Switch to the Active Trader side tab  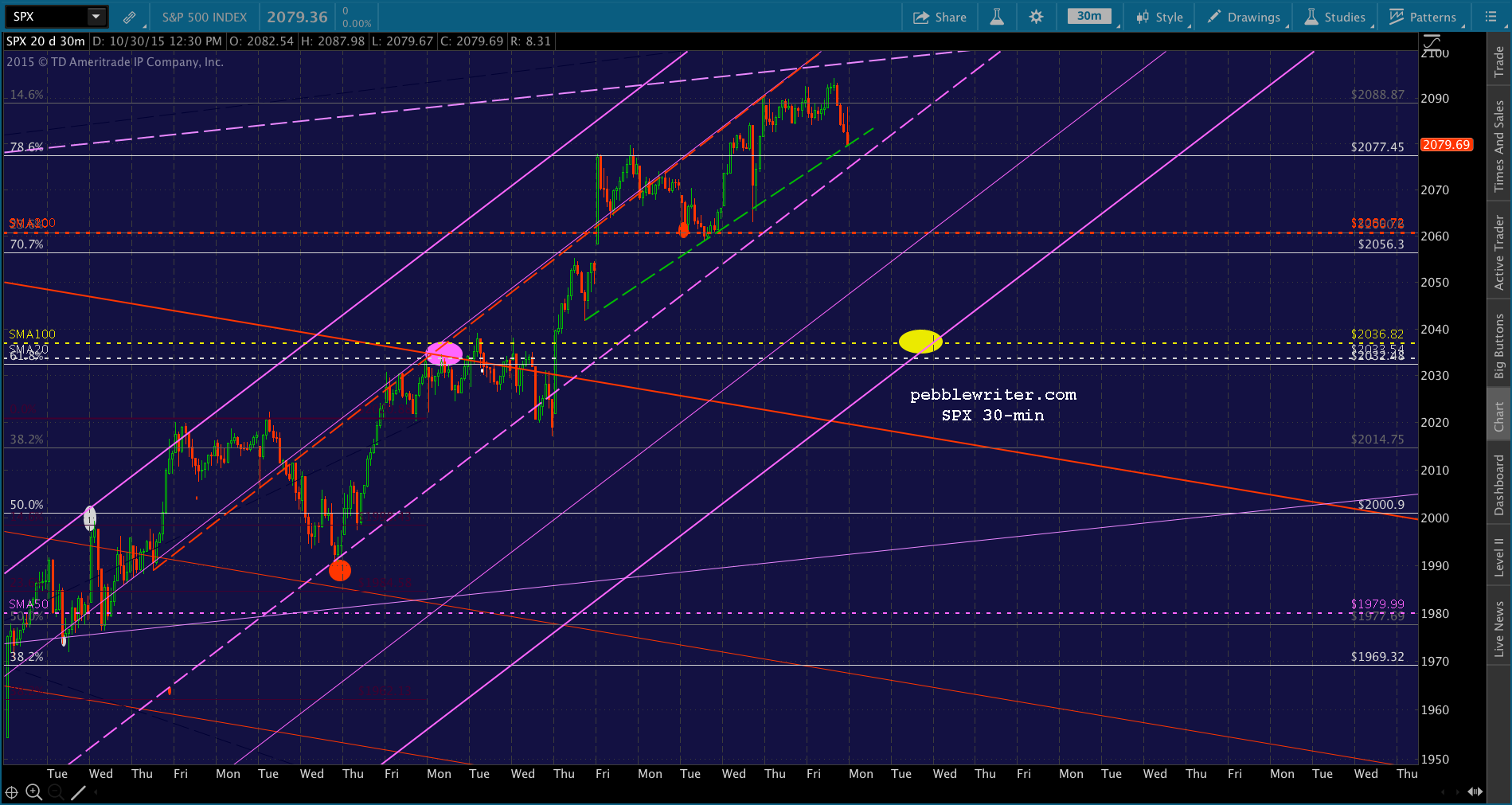[1499, 253]
